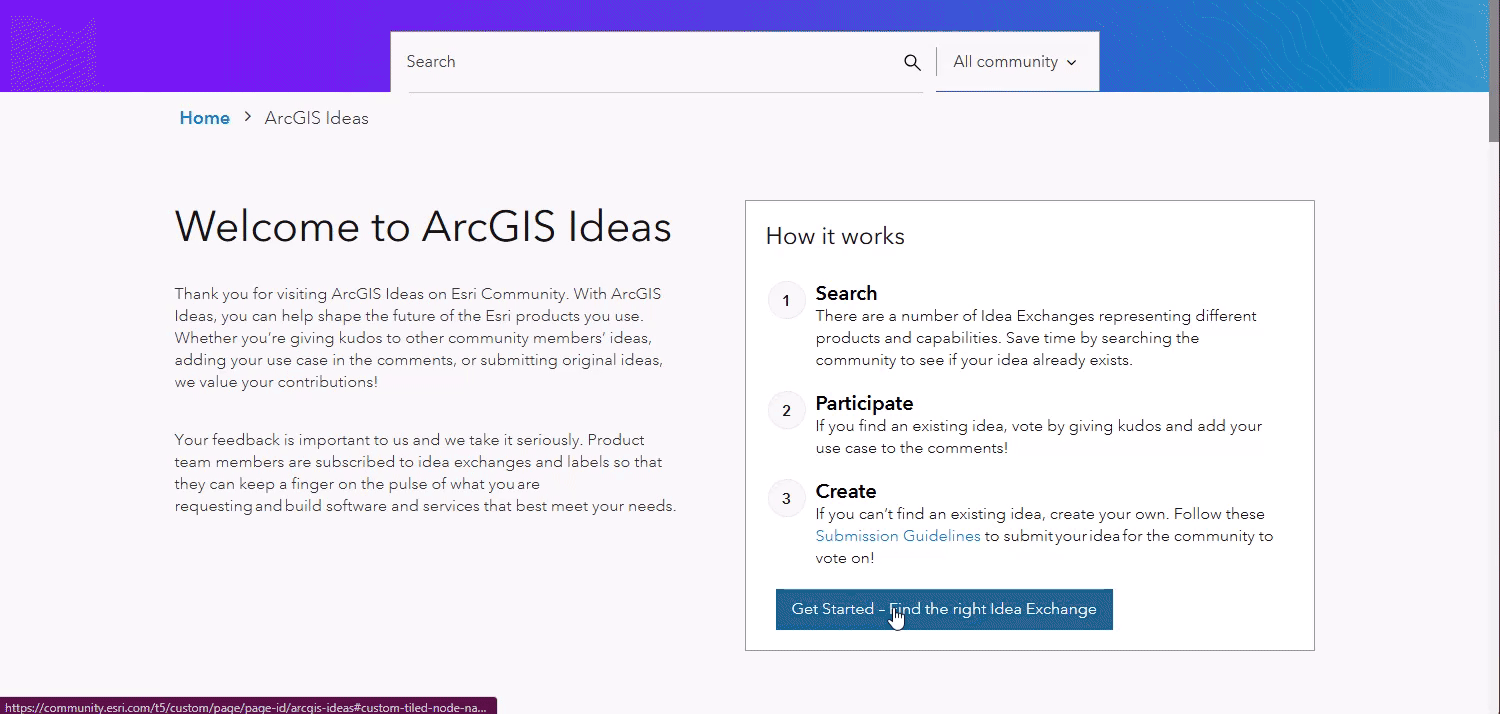
Task: Select the ArcGIS Ideas breadcrumb text
Action: 316,118
